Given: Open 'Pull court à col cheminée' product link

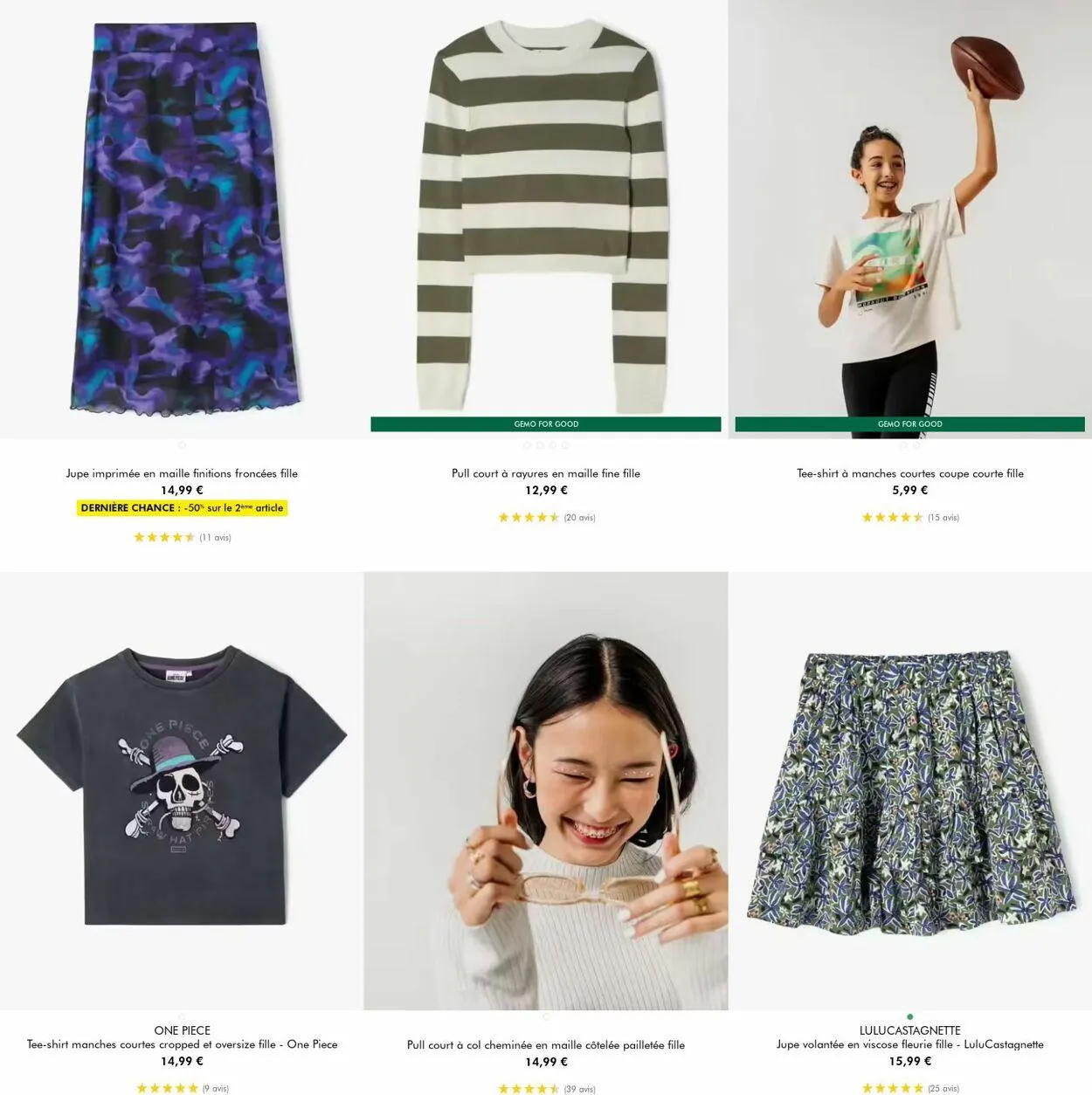Looking at the screenshot, I should point(546,1045).
